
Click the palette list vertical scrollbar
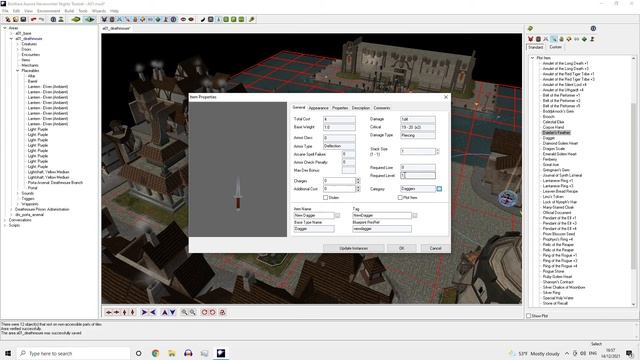point(633,180)
